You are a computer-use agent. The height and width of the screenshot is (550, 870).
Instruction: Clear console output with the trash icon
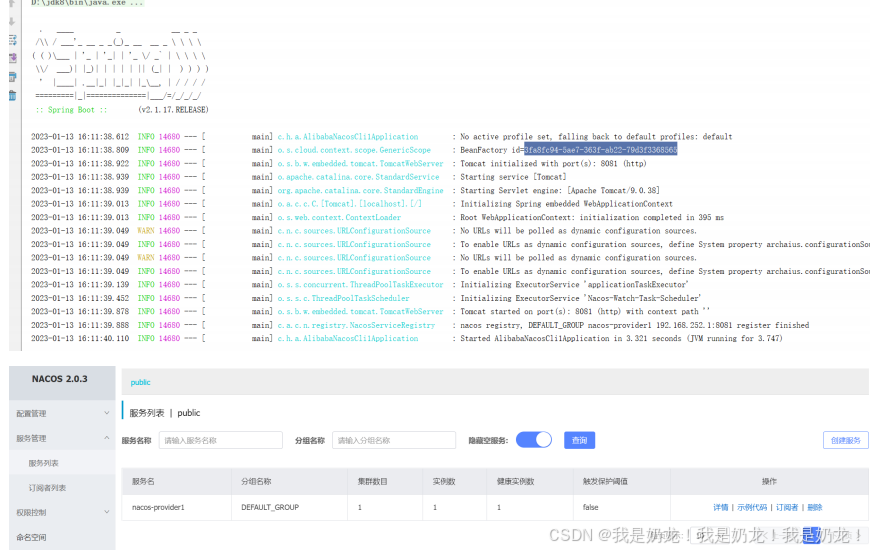[13, 95]
